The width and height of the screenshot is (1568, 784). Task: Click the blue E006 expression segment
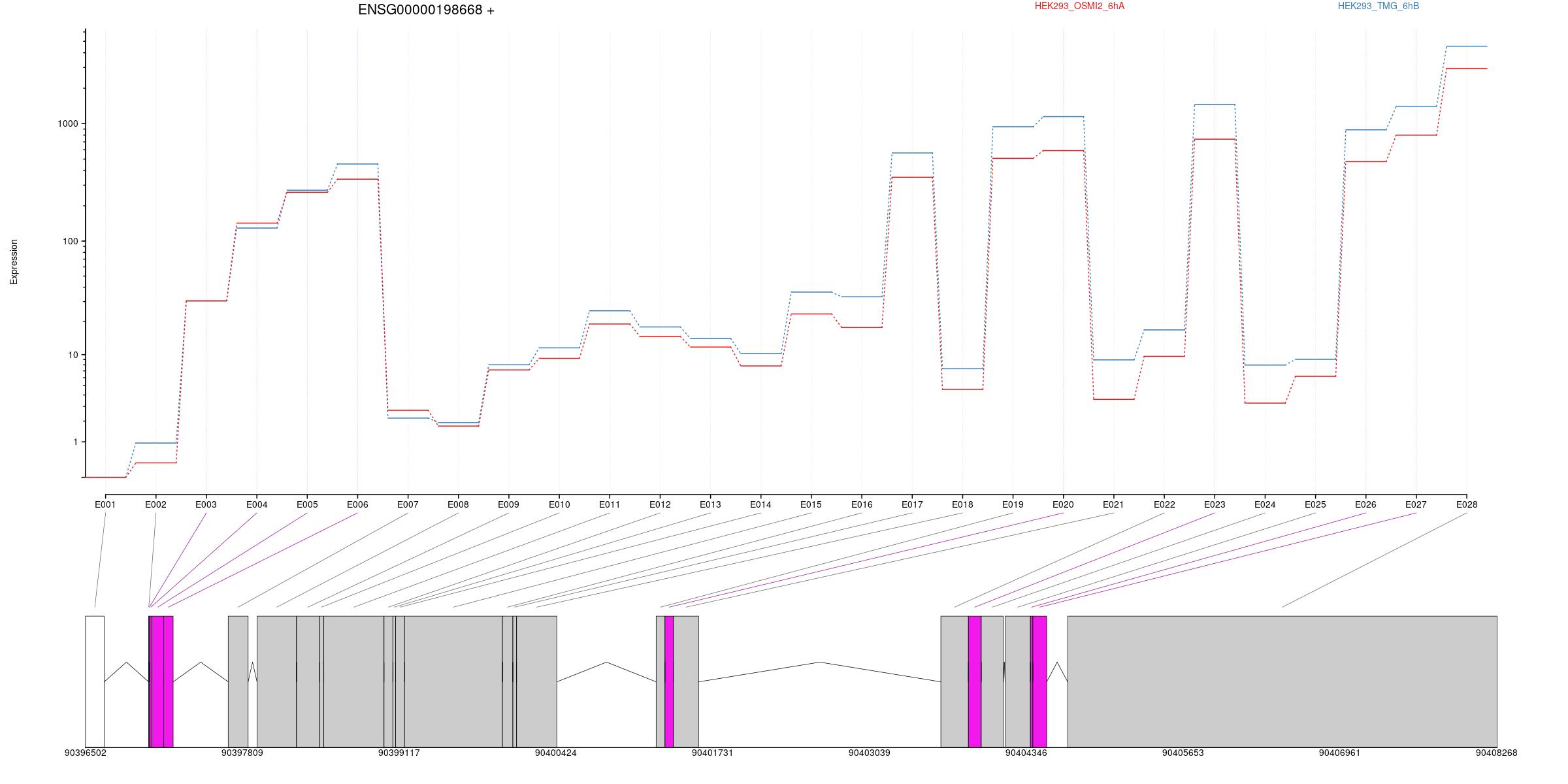pos(357,164)
